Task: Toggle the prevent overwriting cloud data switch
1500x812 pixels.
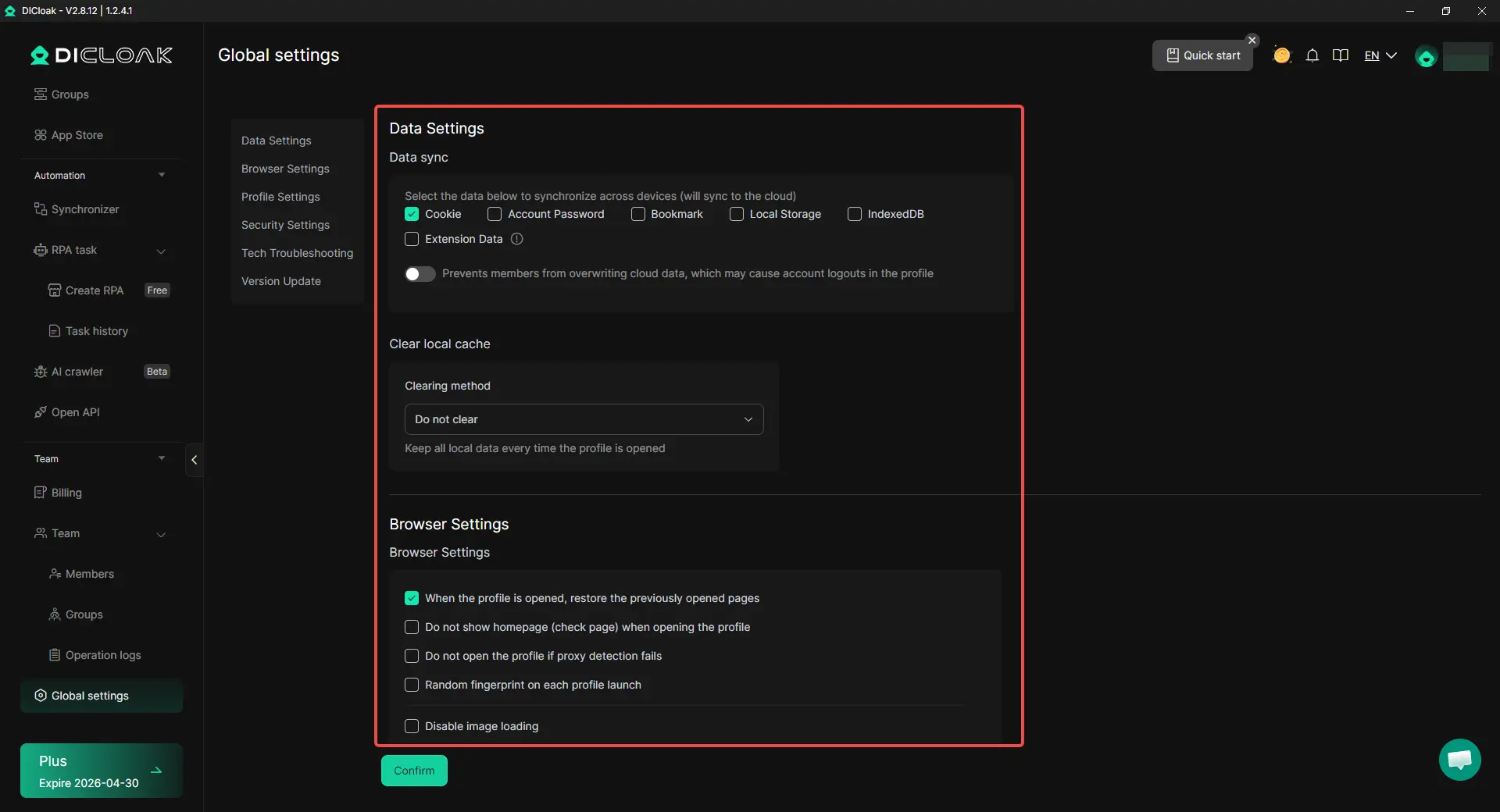Action: (420, 274)
